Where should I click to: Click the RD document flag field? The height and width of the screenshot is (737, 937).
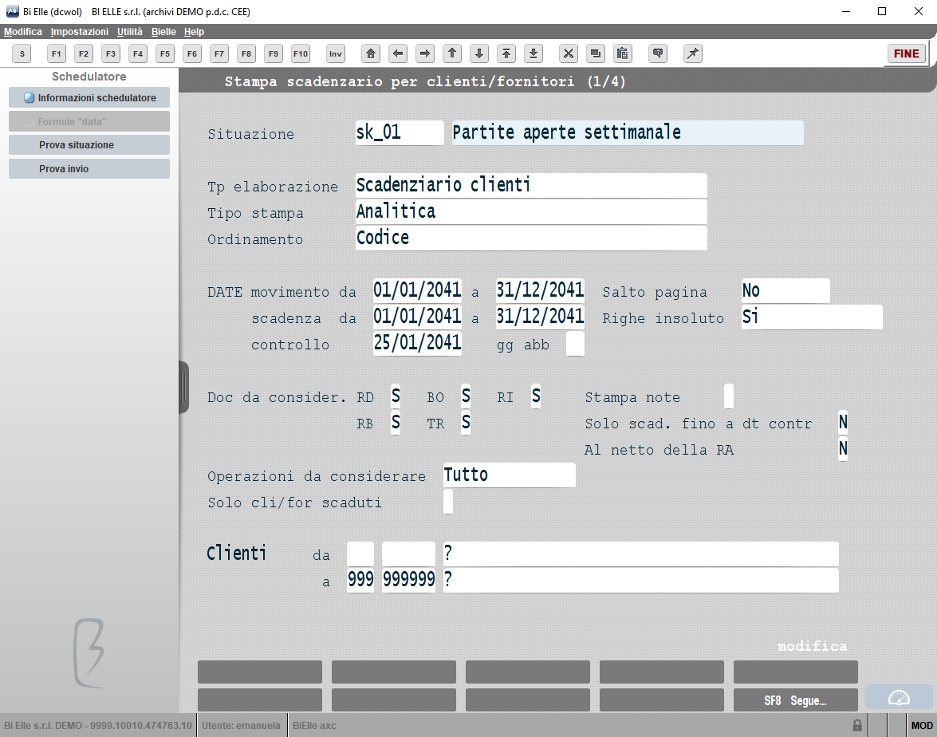(x=396, y=396)
